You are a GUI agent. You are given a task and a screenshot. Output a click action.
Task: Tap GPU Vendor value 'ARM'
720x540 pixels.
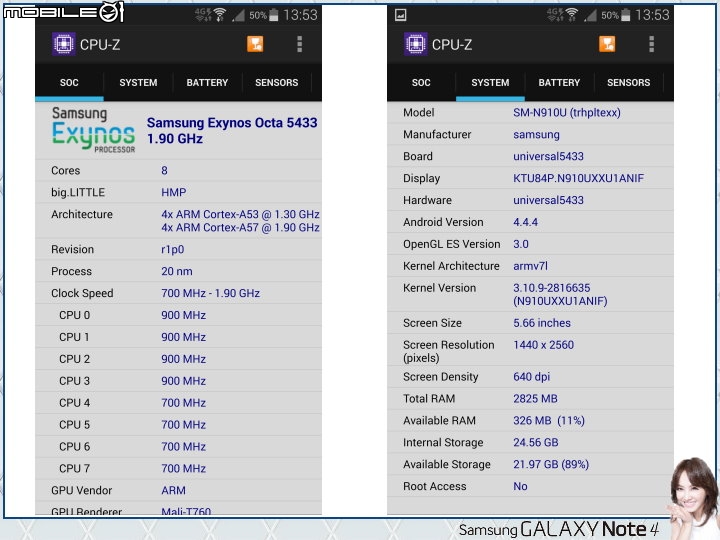tap(174, 490)
